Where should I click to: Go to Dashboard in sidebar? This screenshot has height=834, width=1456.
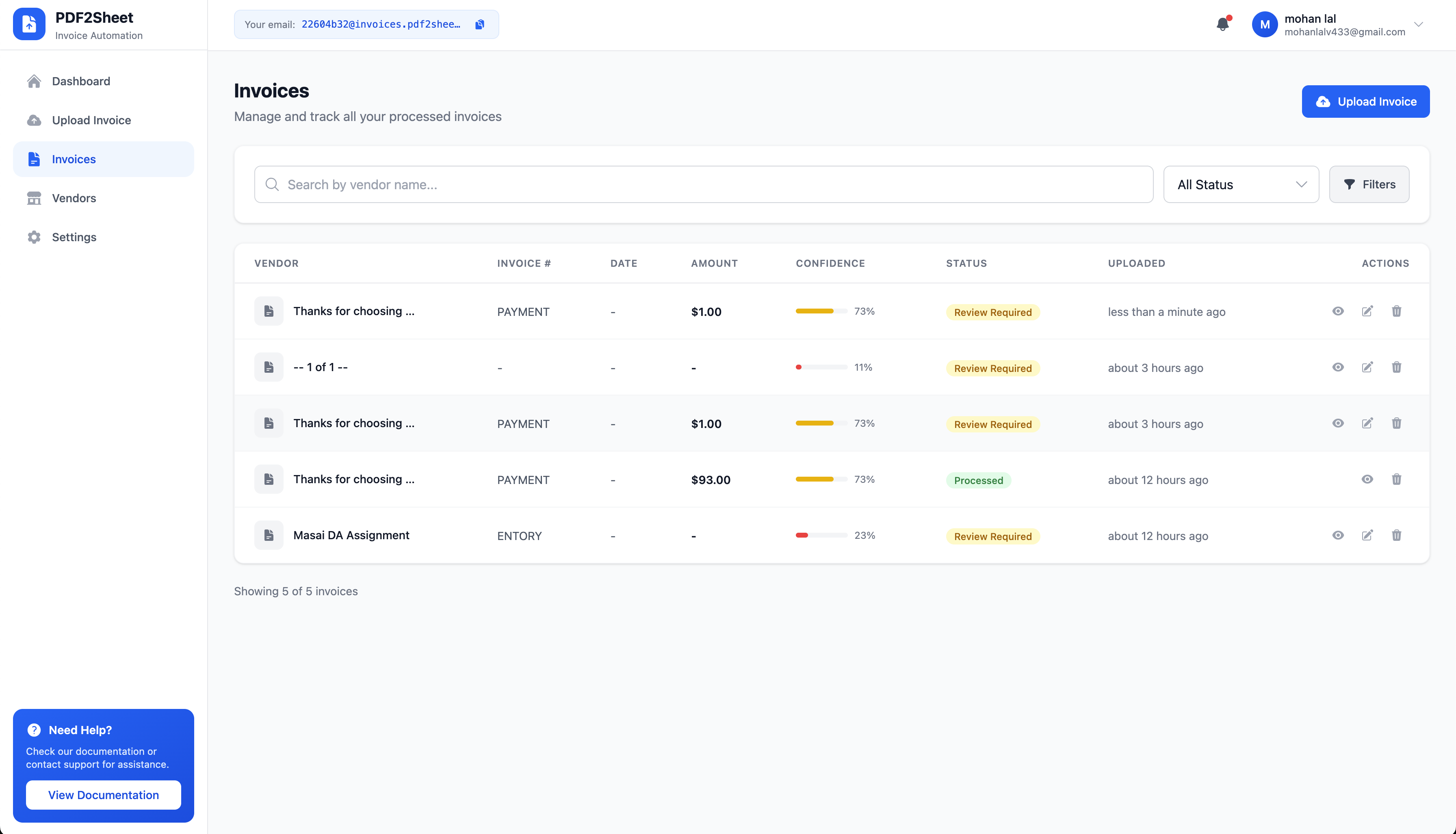[x=81, y=81]
